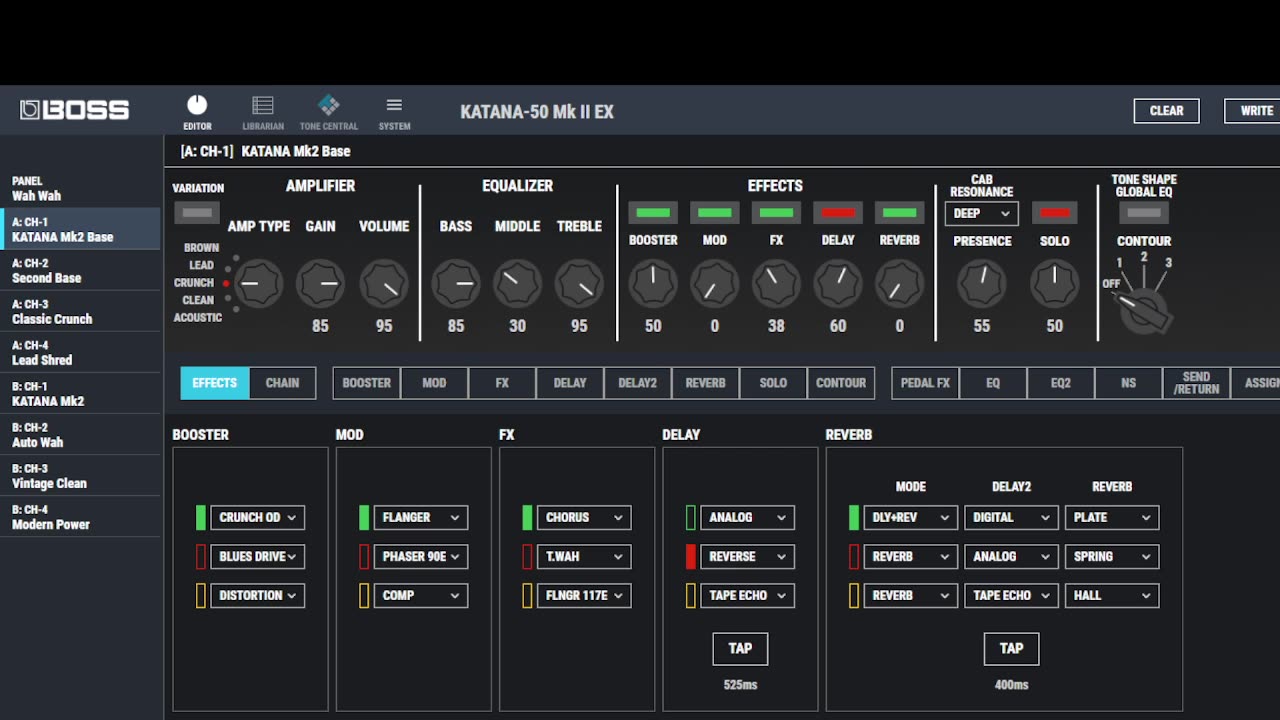
Task: Select red slot for PHASER 90E
Action: (364, 556)
